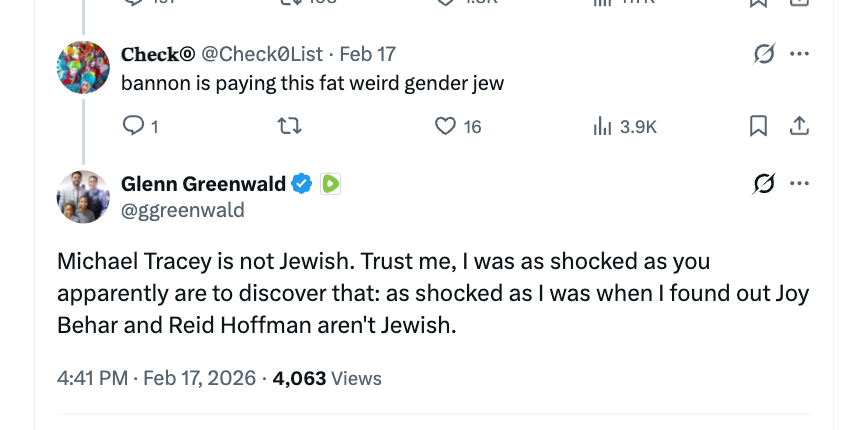
Task: Open Grok actions on Glenn Greenwald's post
Action: pos(764,183)
